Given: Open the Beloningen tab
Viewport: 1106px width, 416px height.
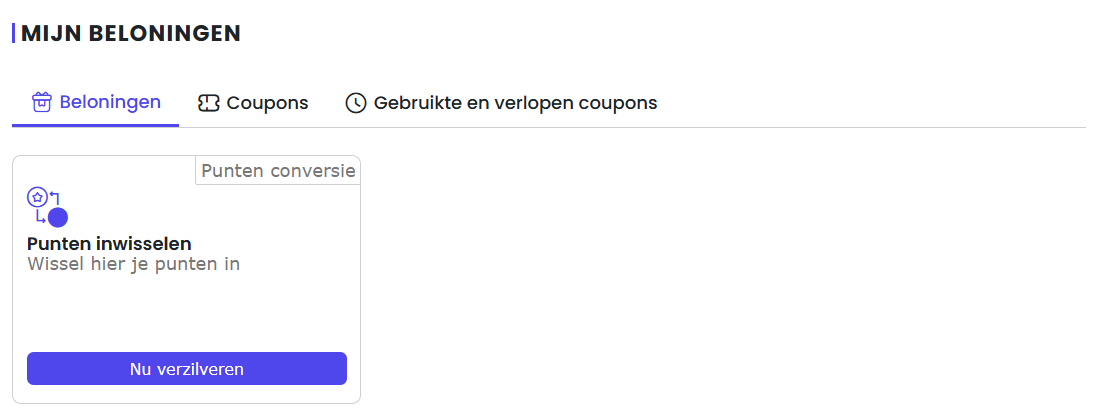Looking at the screenshot, I should pyautogui.click(x=96, y=103).
